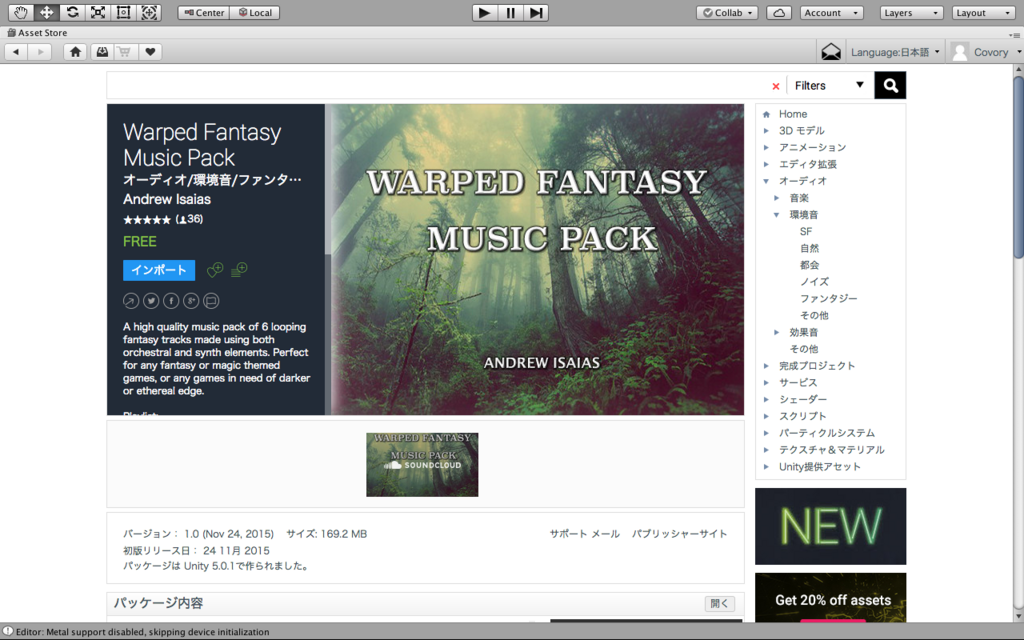
Task: Expand the 効果音 subcategory
Action: [776, 332]
